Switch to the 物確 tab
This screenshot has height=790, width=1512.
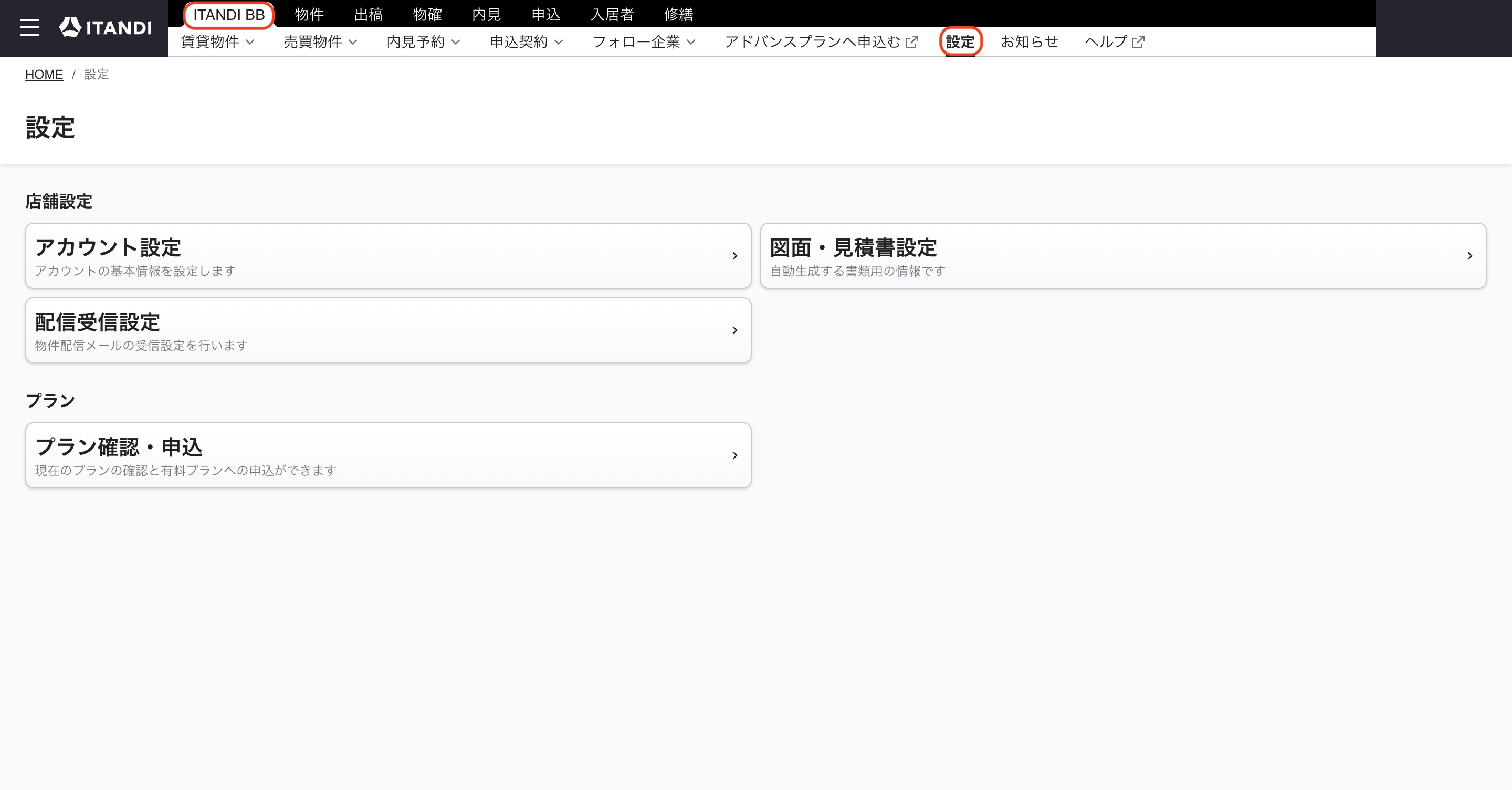427,15
